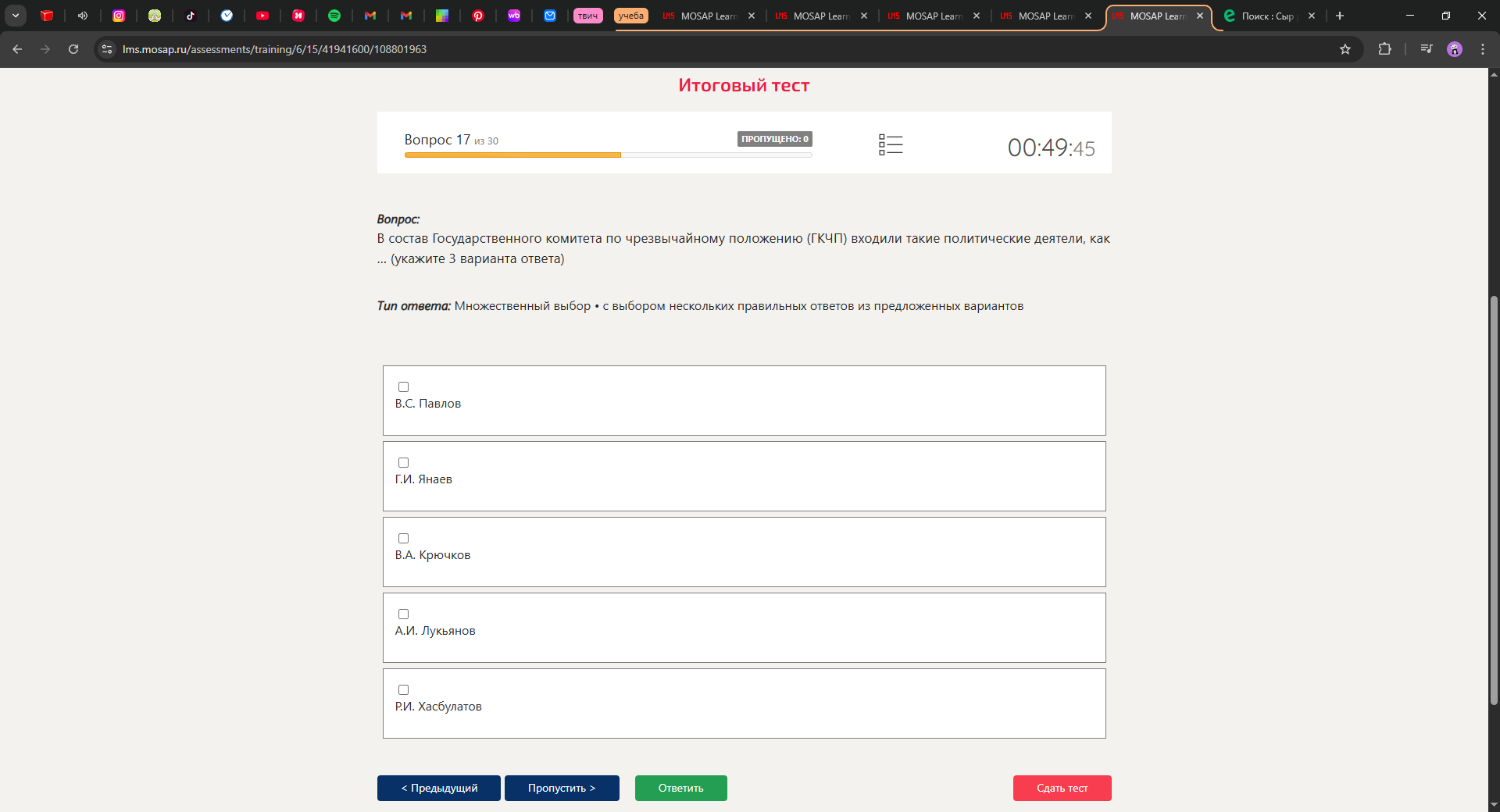Screen dimensions: 1500x812
Task: Close the Поиск : Сыр tab
Action: tap(1312, 16)
